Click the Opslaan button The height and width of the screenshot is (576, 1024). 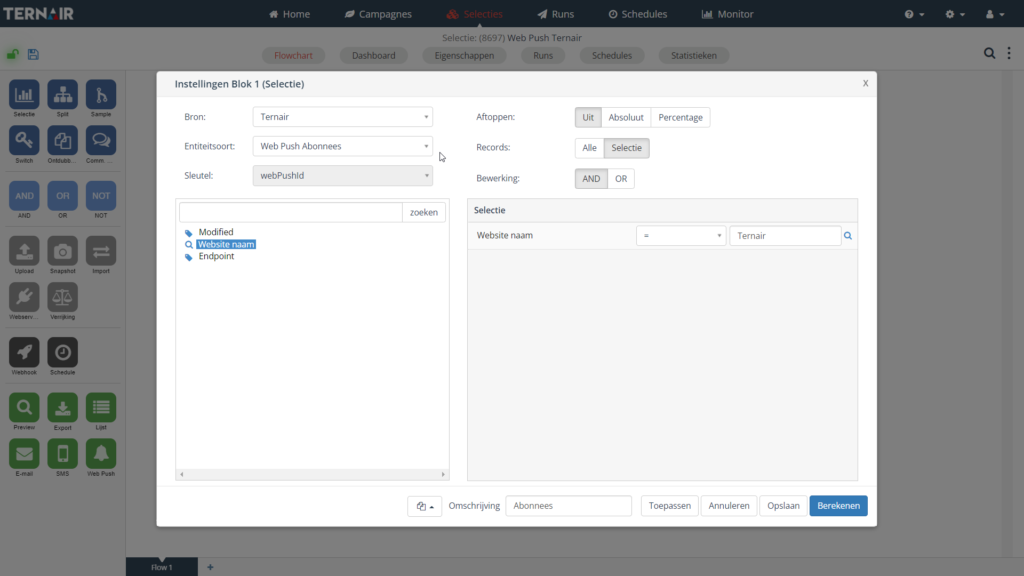[x=783, y=506]
